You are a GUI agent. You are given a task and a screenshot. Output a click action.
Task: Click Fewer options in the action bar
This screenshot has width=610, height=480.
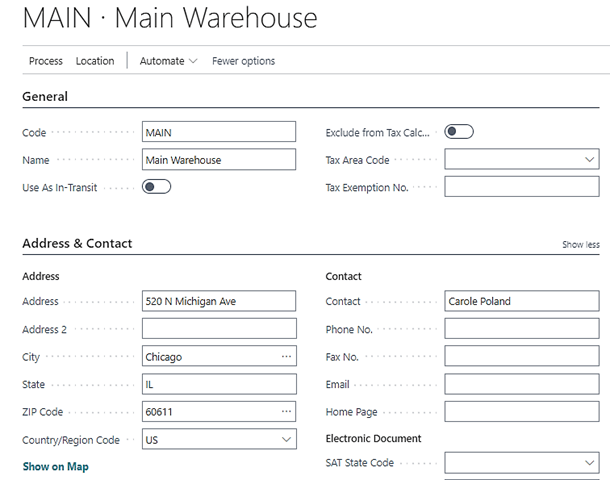(243, 61)
